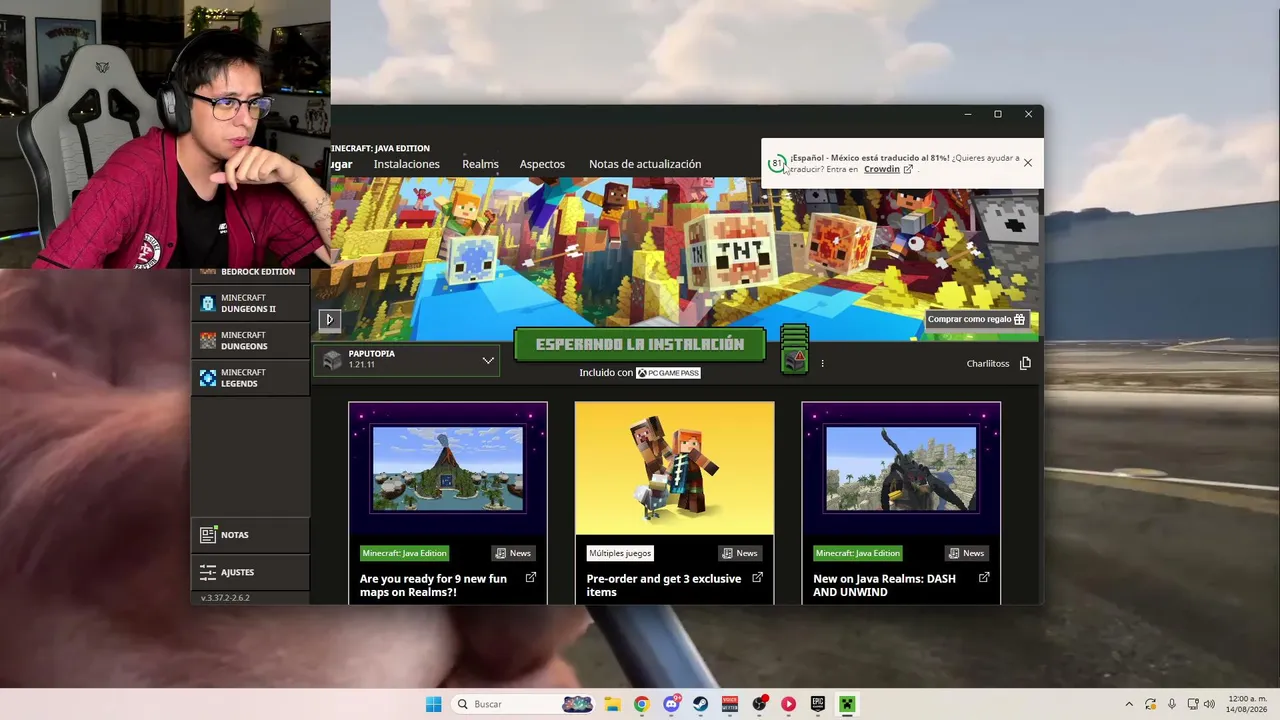1280x720 pixels.
Task: Open external link for Pre-order article
Action: coord(757,578)
